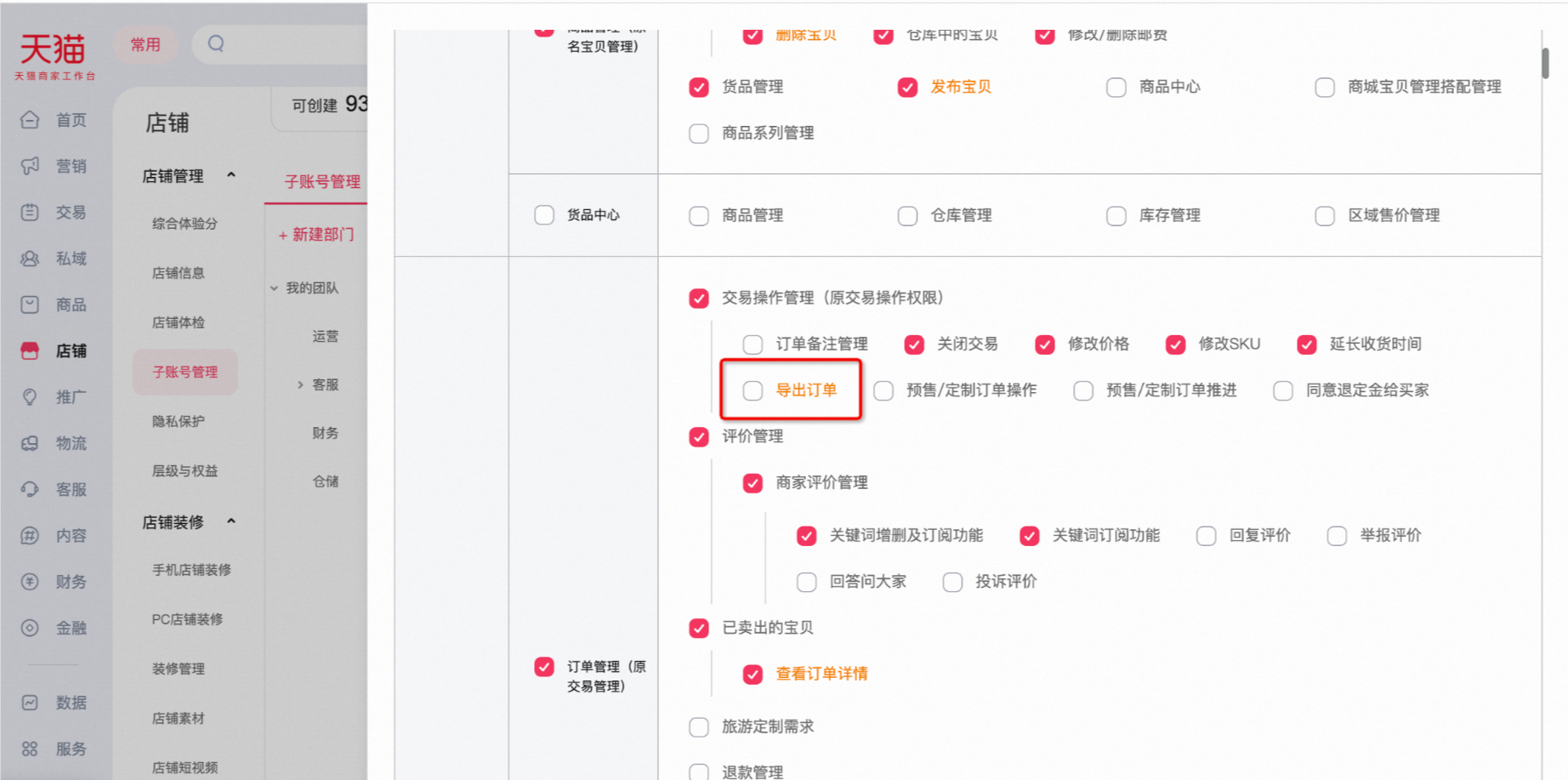Collapse the 店铺管理 menu group
Viewport: 1568px width, 780px height.
tap(231, 175)
